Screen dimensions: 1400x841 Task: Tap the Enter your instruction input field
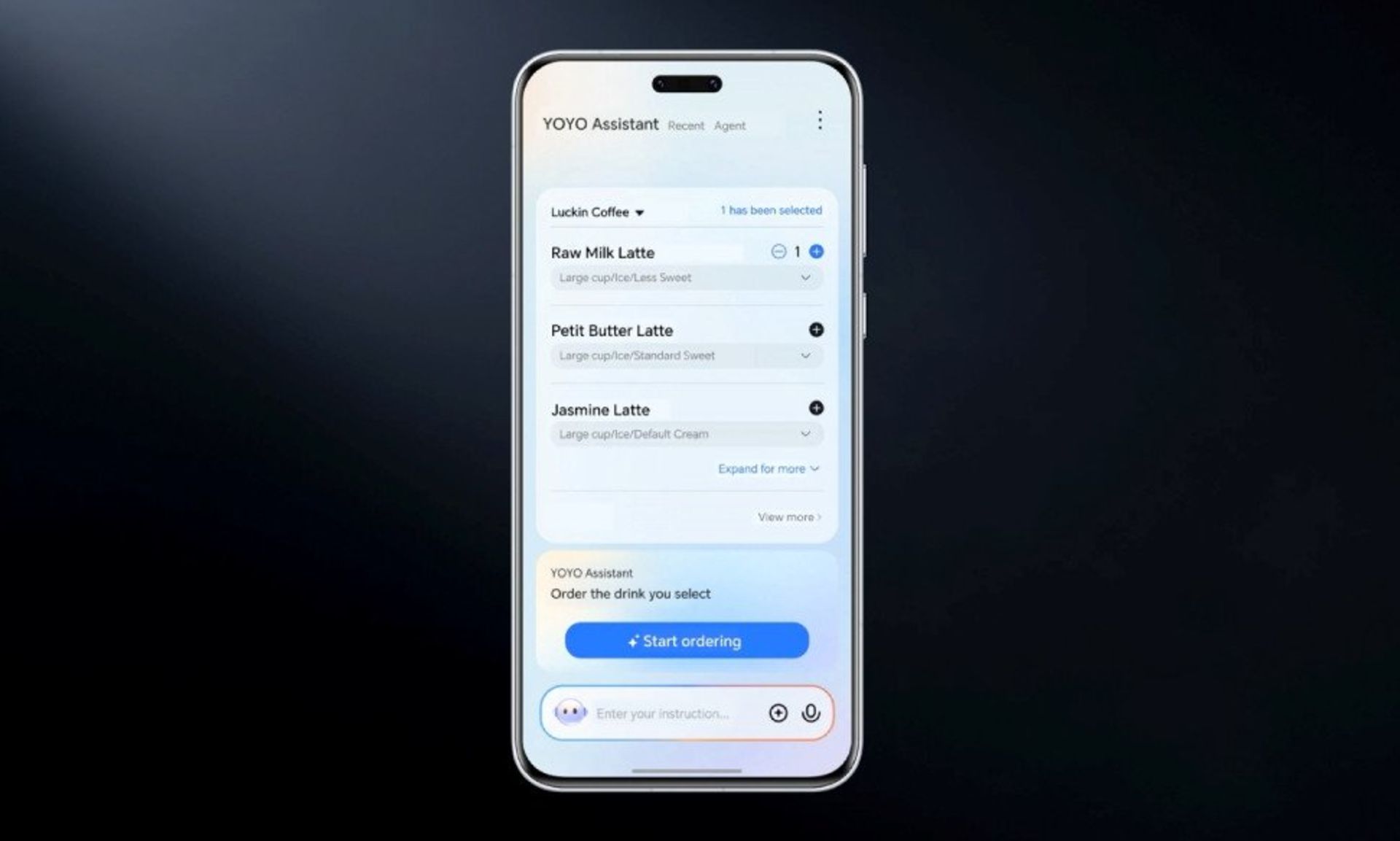(670, 712)
